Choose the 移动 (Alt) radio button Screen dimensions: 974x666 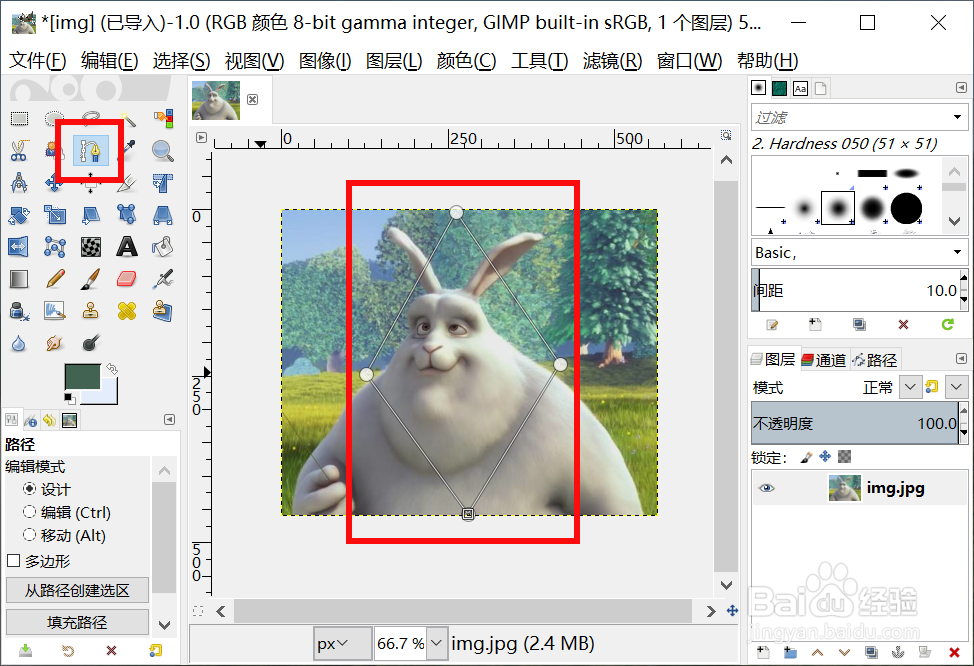point(29,535)
